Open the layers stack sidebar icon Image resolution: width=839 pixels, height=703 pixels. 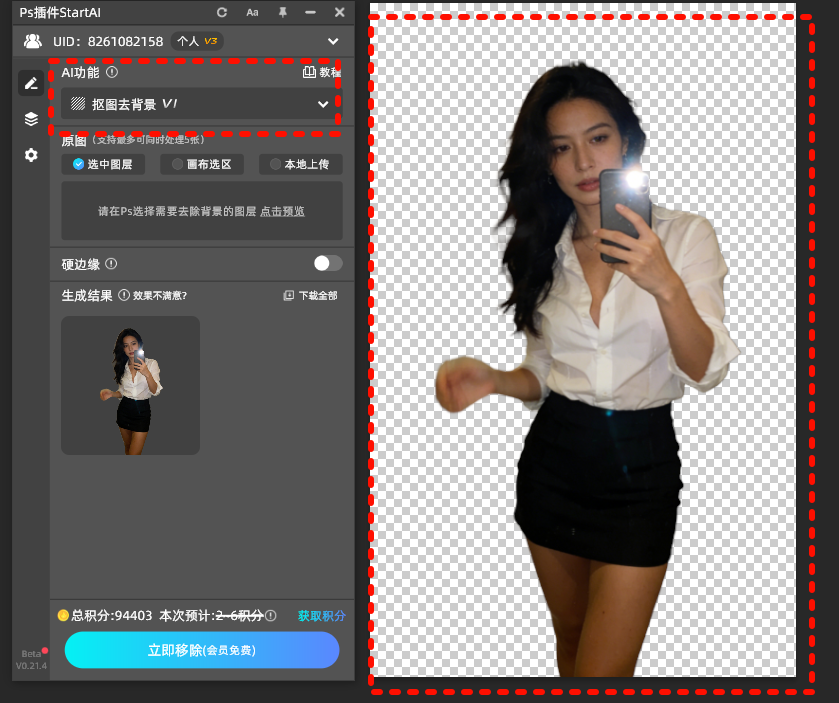coord(31,119)
